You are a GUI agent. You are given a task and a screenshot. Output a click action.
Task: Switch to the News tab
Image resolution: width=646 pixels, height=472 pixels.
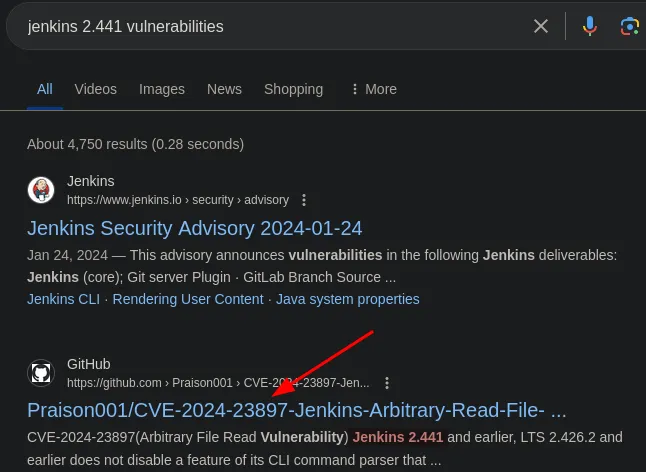(x=224, y=89)
